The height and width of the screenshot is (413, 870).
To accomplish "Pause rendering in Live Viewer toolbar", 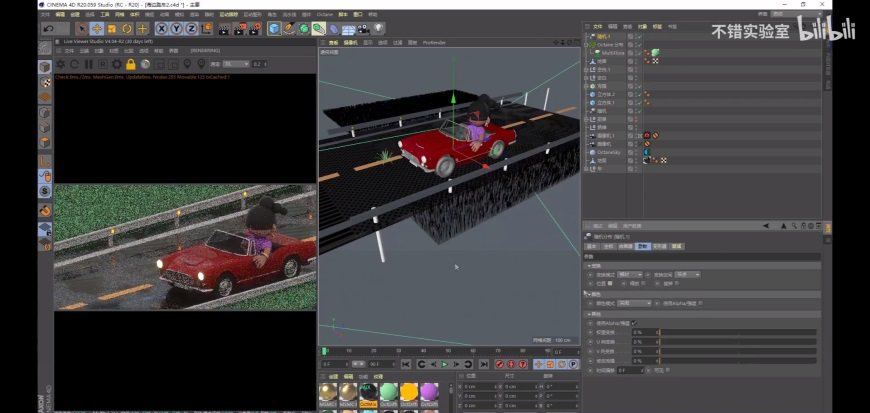I will [89, 64].
